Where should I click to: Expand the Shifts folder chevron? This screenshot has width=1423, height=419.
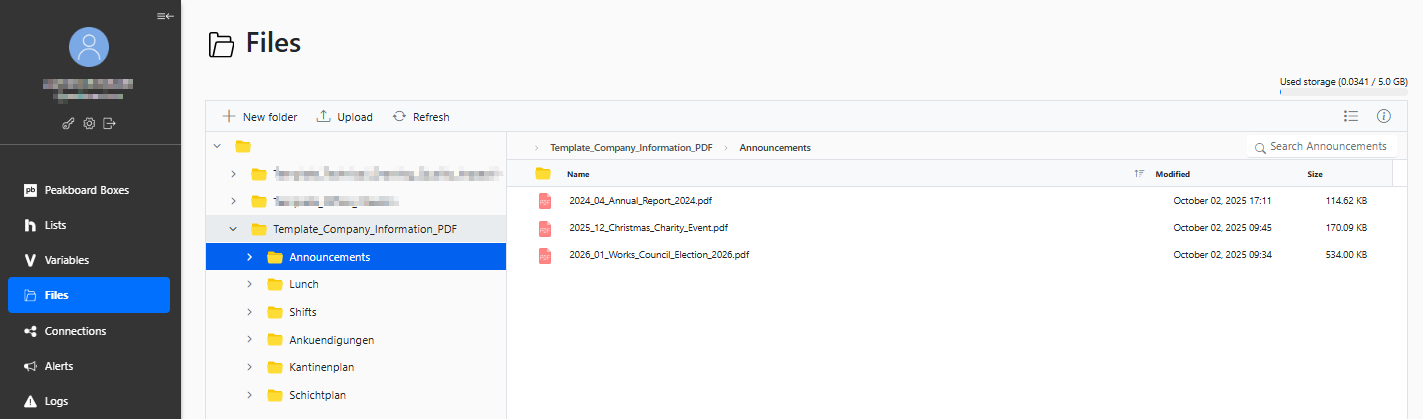[249, 312]
